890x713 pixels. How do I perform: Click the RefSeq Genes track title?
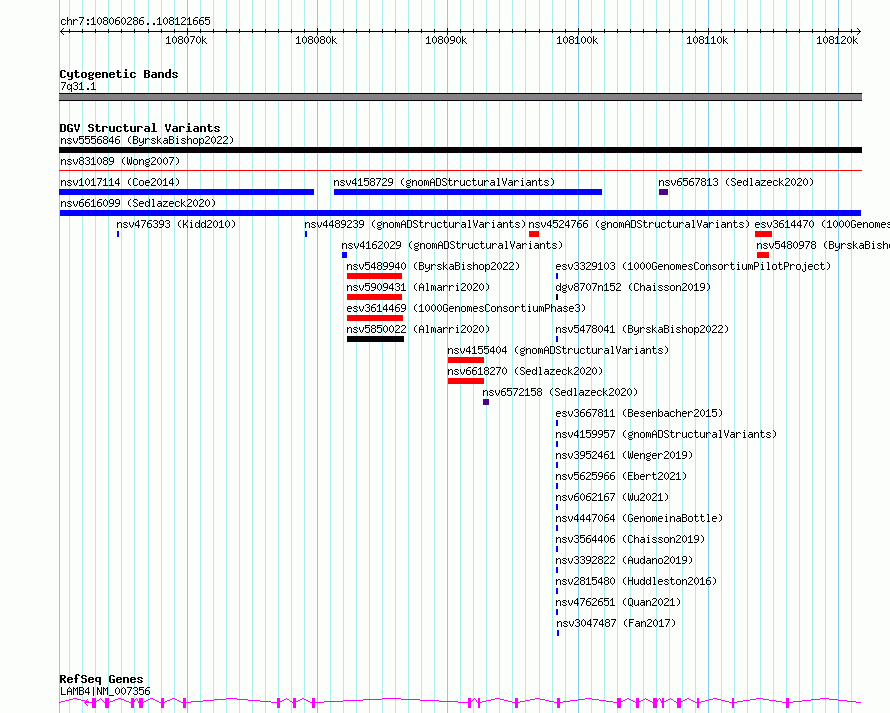(101, 680)
